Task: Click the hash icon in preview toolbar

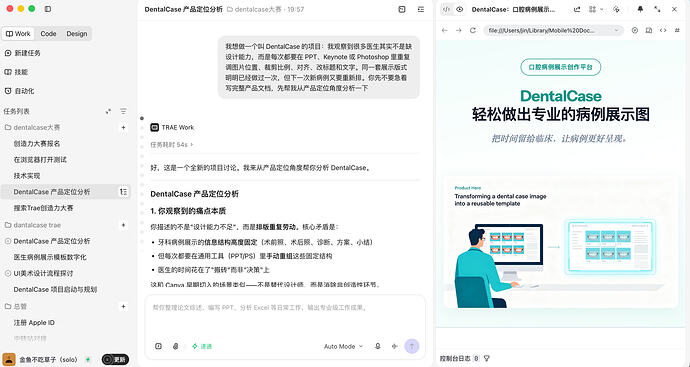Action: pos(677,30)
